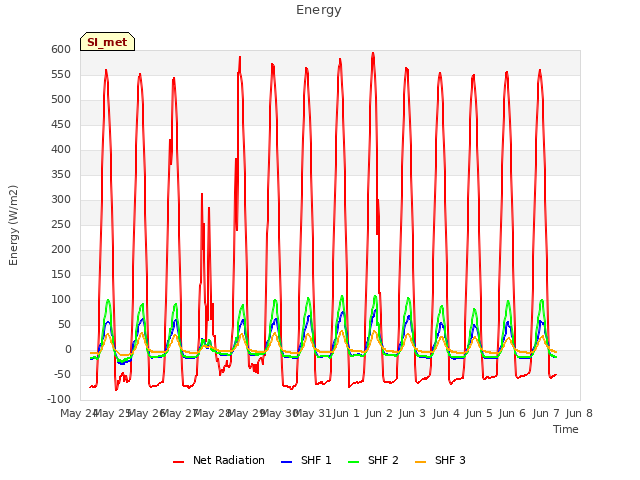Click the 450 y-axis tick label
Viewport: 640px width, 480px height.
pyautogui.click(x=61, y=124)
